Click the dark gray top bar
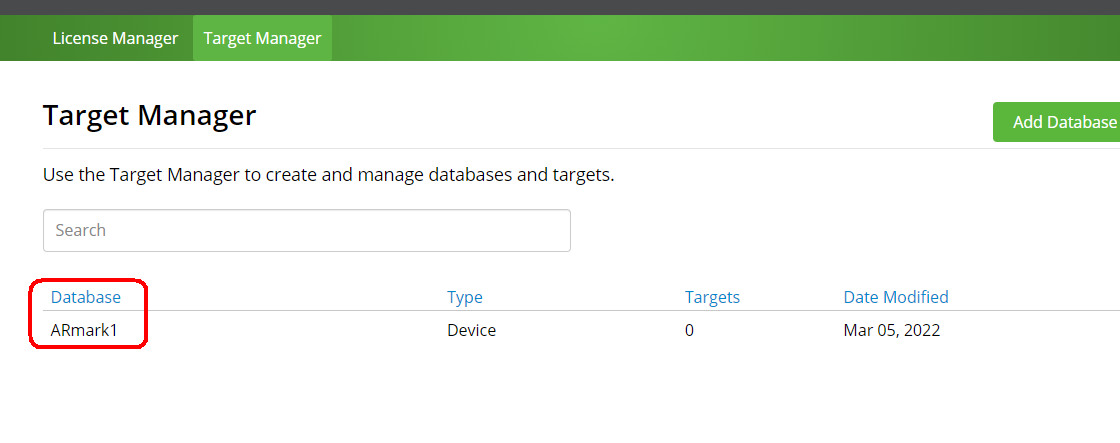This screenshot has width=1120, height=443. [x=560, y=7]
